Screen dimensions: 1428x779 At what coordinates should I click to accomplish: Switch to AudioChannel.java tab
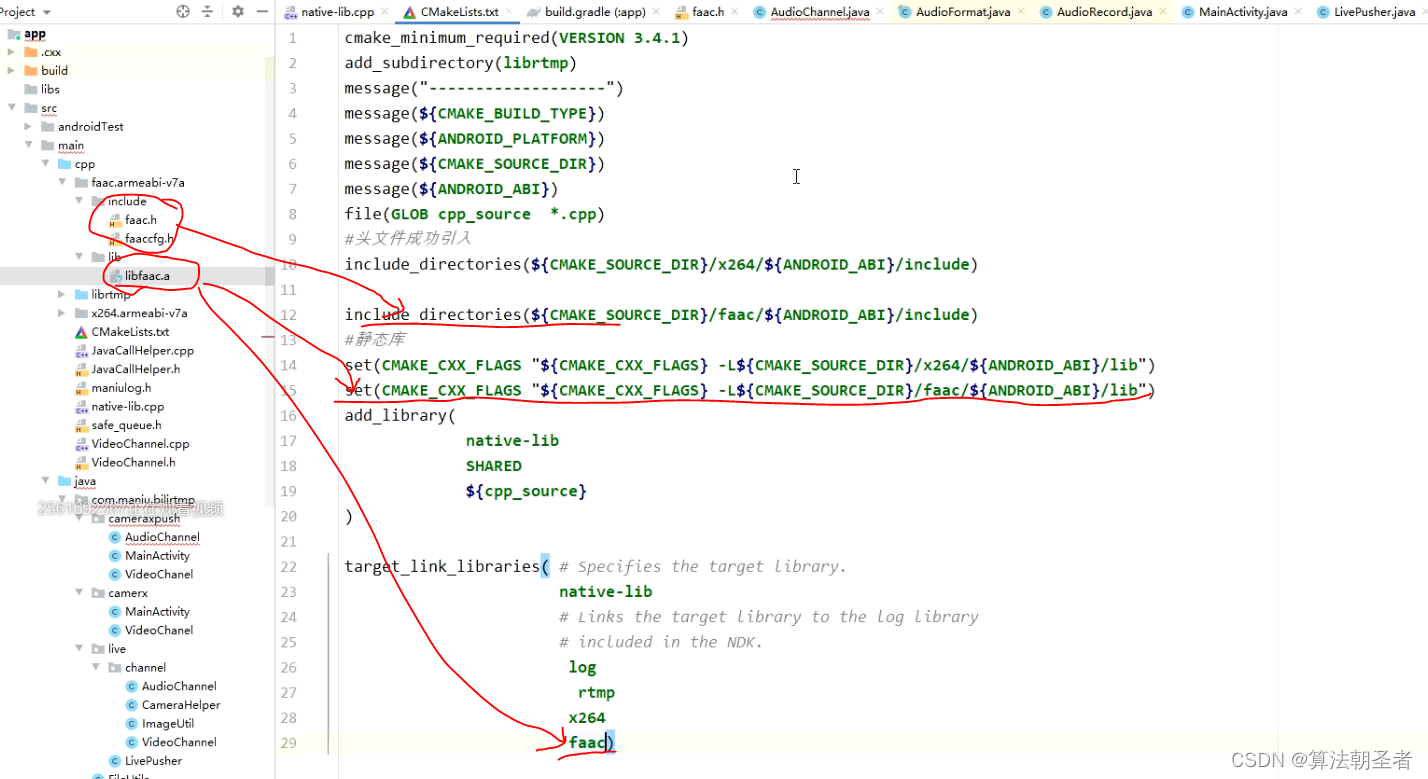tap(820, 12)
